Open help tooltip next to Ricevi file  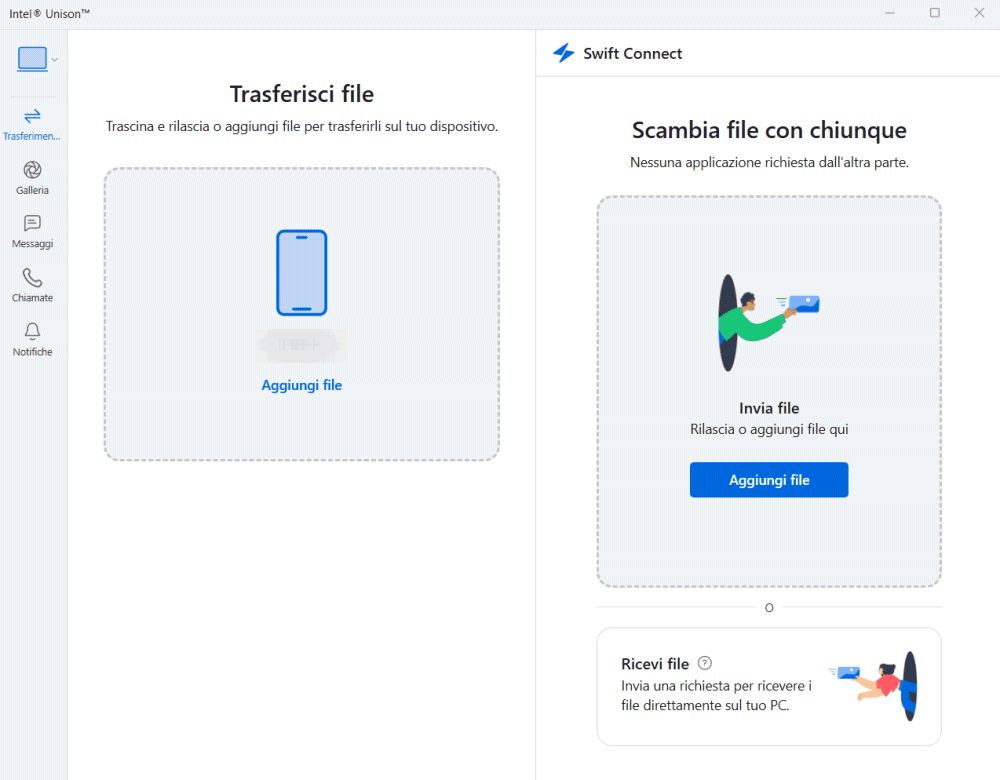coord(705,663)
